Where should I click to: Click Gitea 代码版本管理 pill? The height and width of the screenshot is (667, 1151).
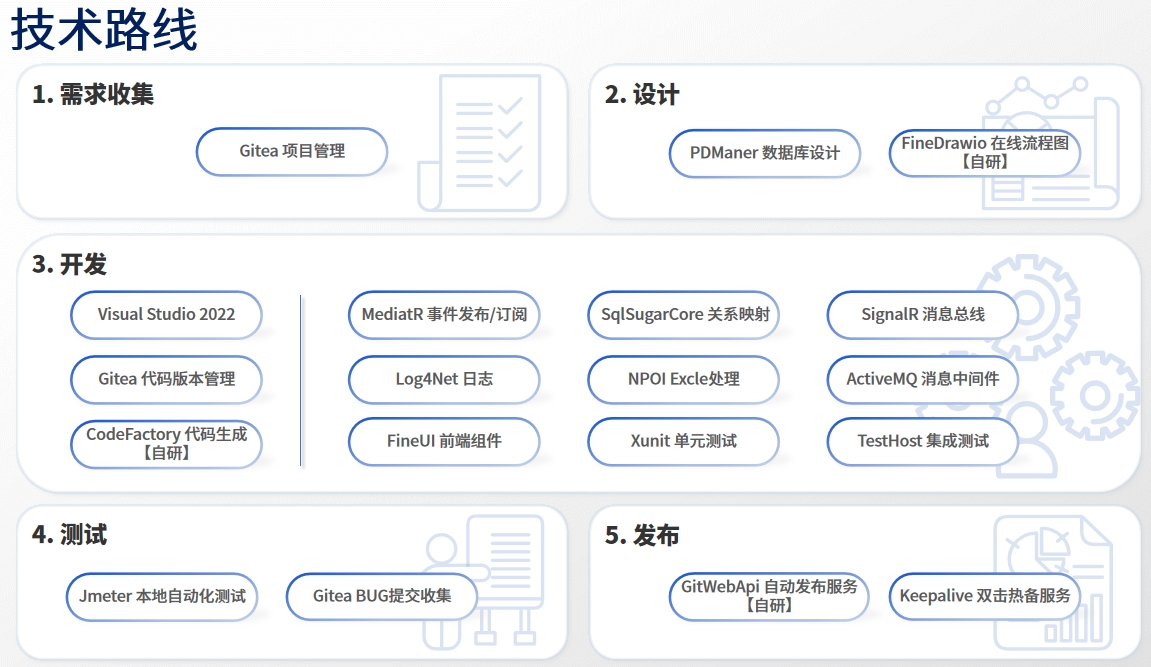point(166,379)
